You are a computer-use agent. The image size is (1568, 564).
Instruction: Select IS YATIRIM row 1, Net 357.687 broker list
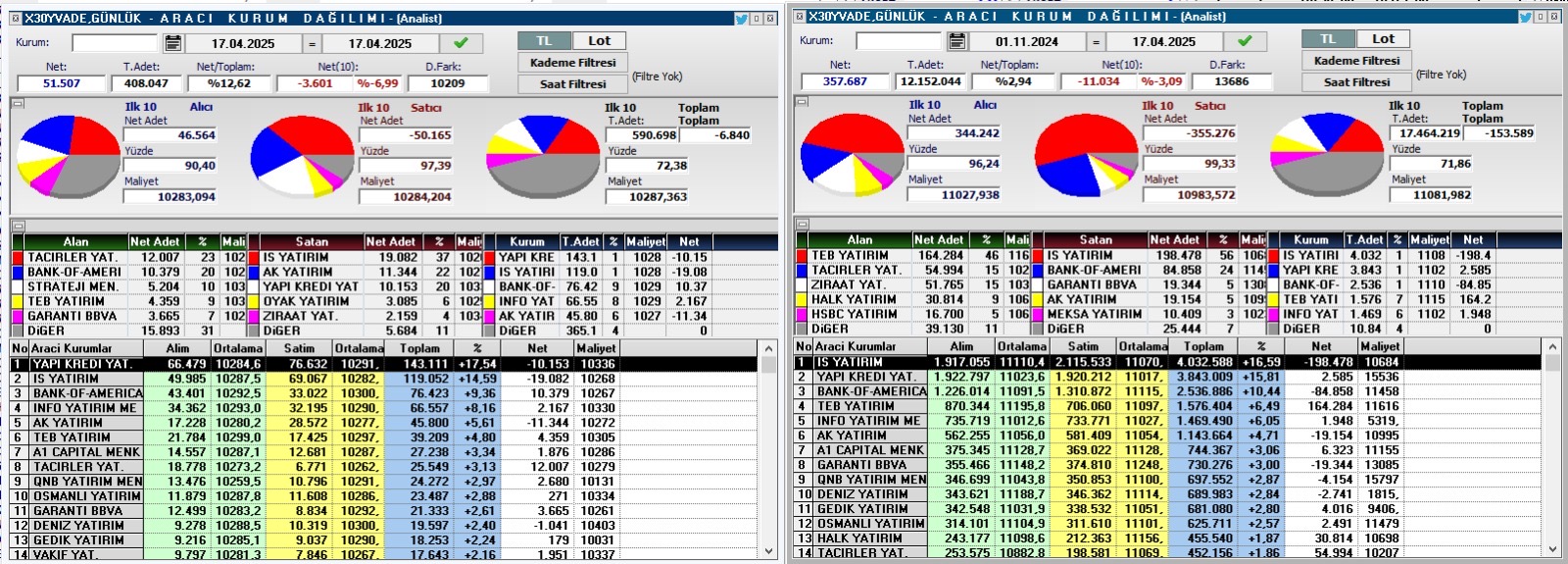coord(1168,362)
